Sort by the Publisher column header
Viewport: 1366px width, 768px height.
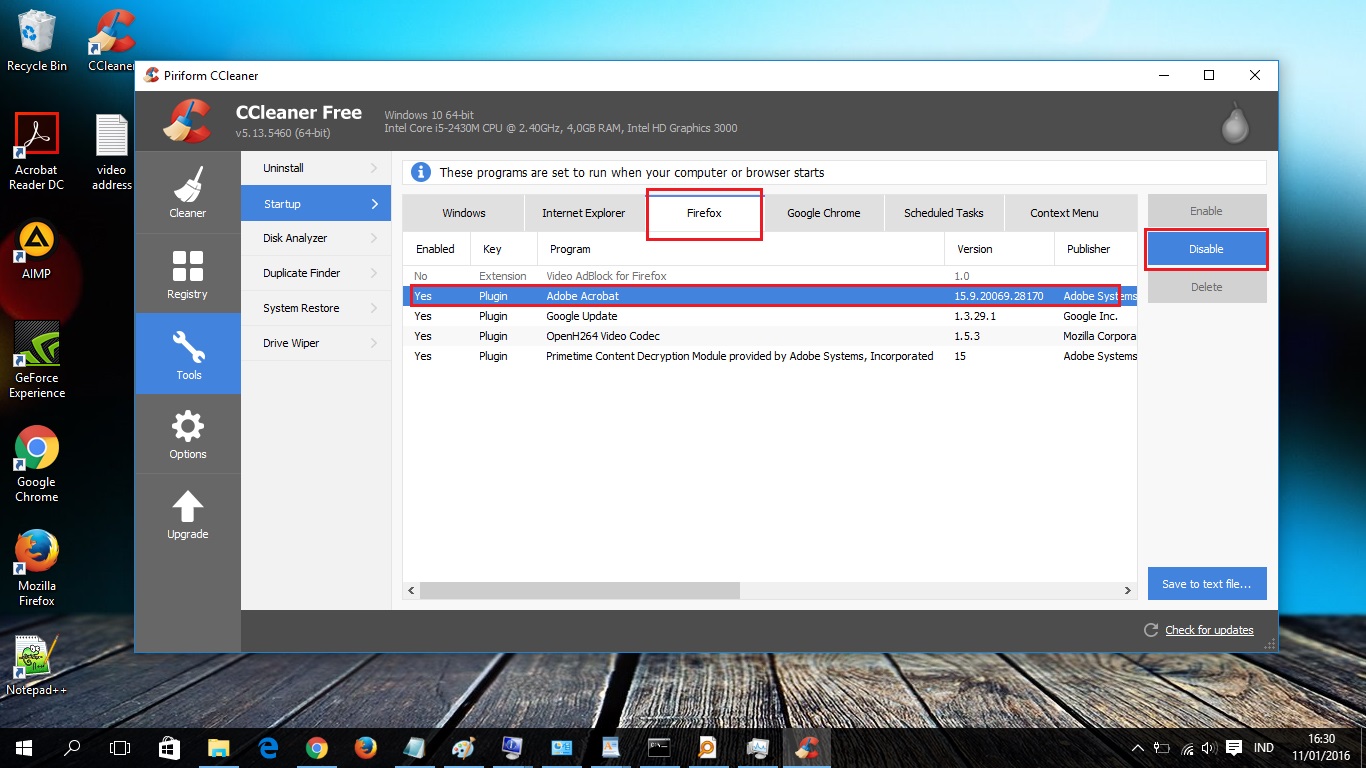[1096, 249]
